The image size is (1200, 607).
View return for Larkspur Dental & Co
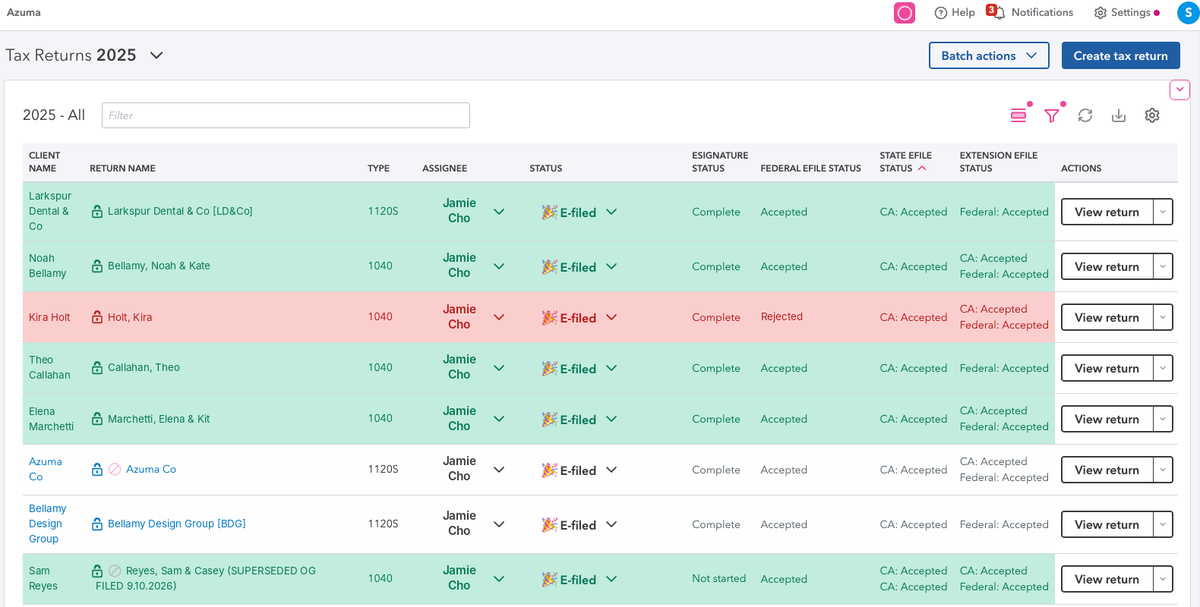pos(1106,212)
